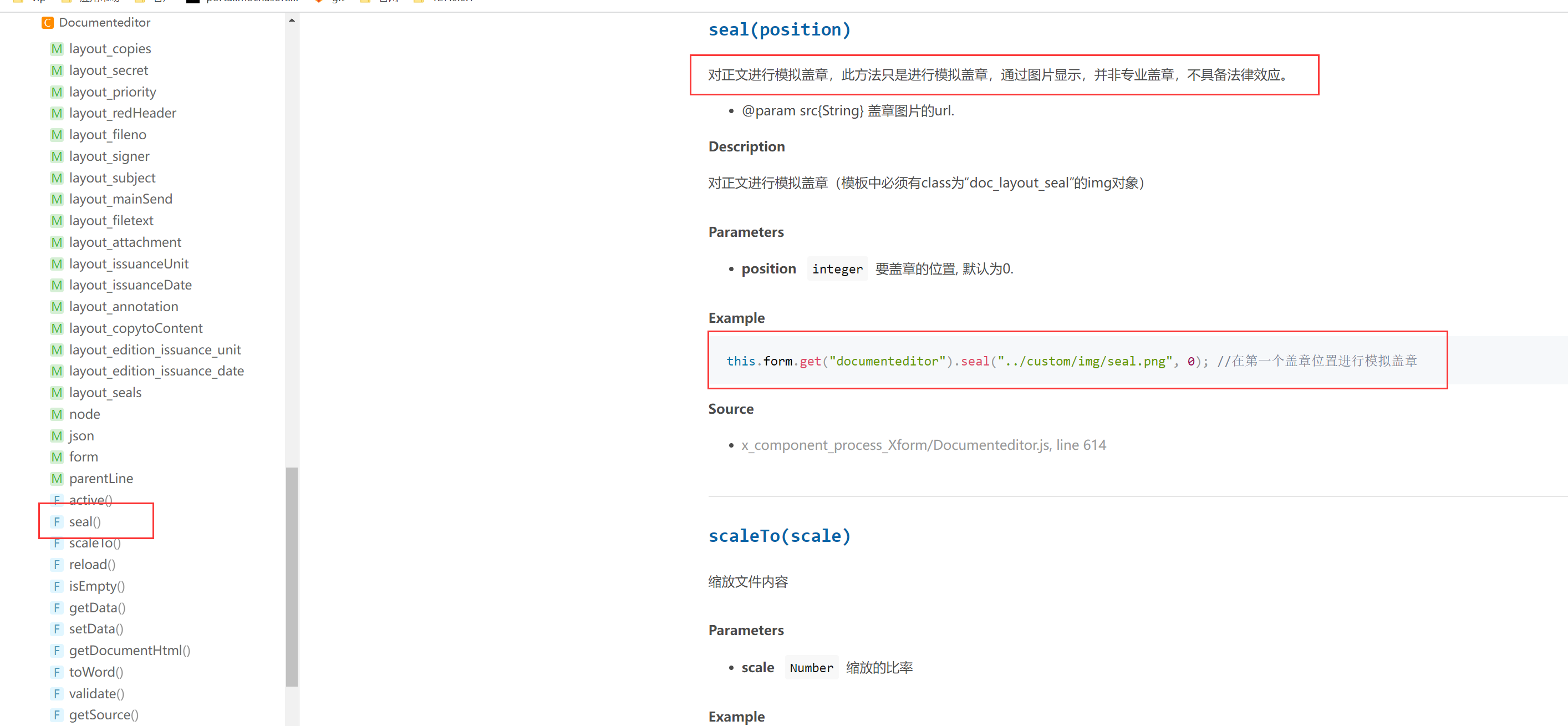Click the sidebar scroll-up arrow
This screenshot has height=726, width=1568.
(292, 20)
